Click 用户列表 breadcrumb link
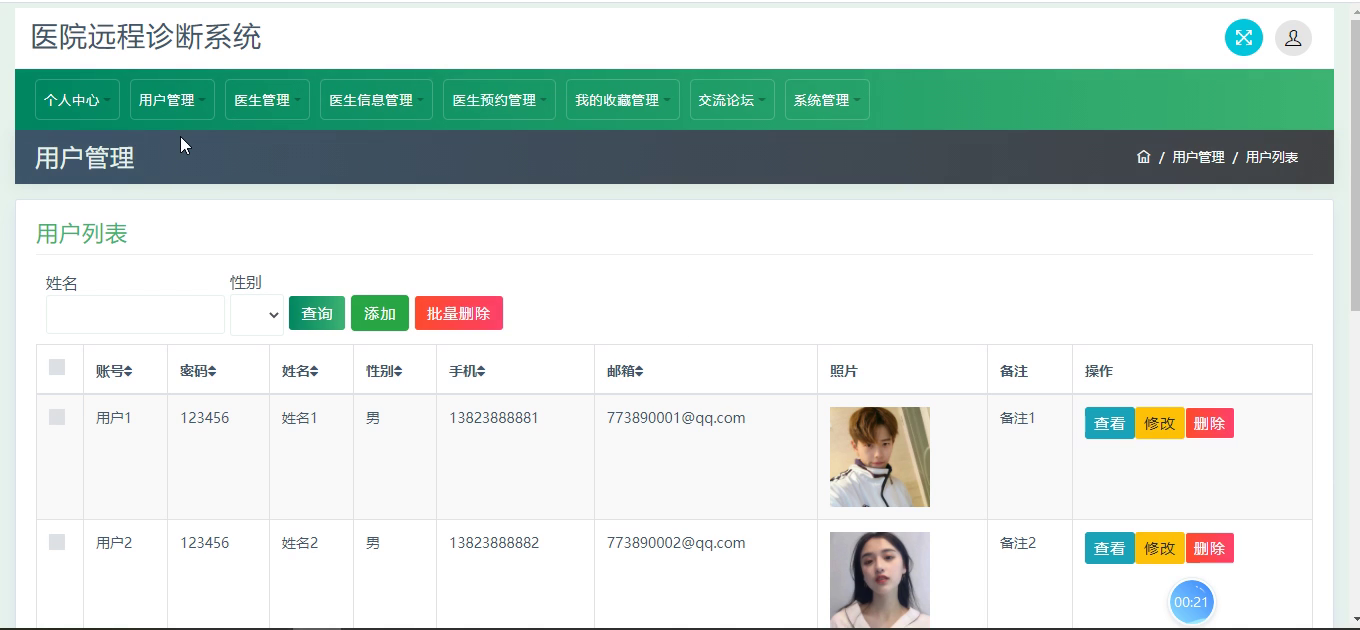 (x=1272, y=157)
